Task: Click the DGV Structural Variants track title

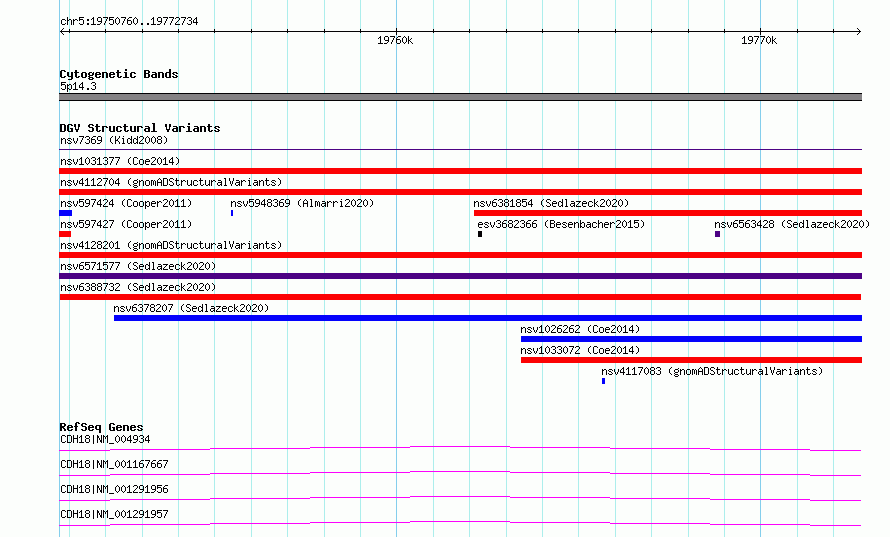Action: [x=140, y=128]
